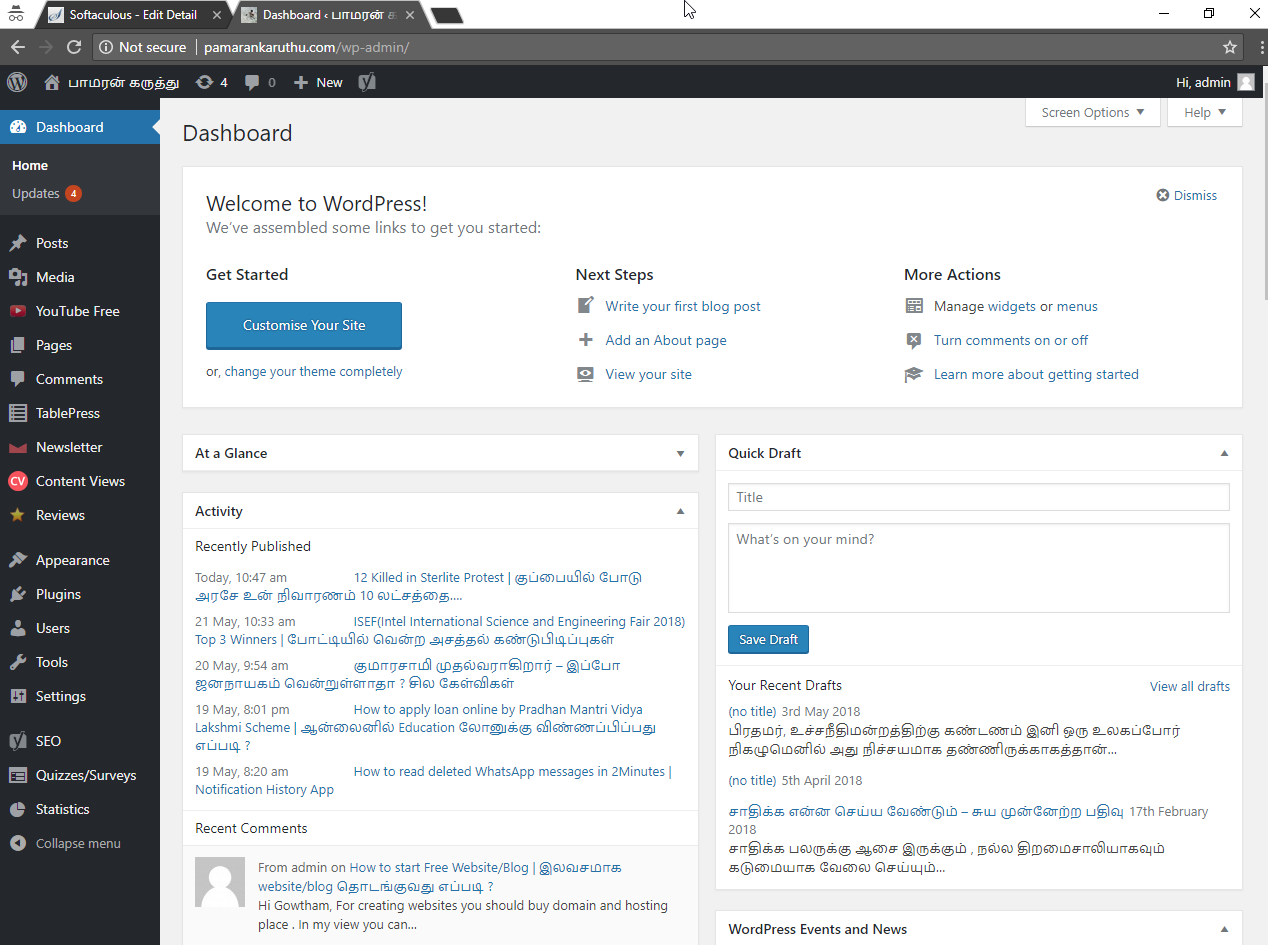Viewport: 1268px width, 945px height.
Task: Reload the page using browser refresh icon
Action: click(73, 47)
